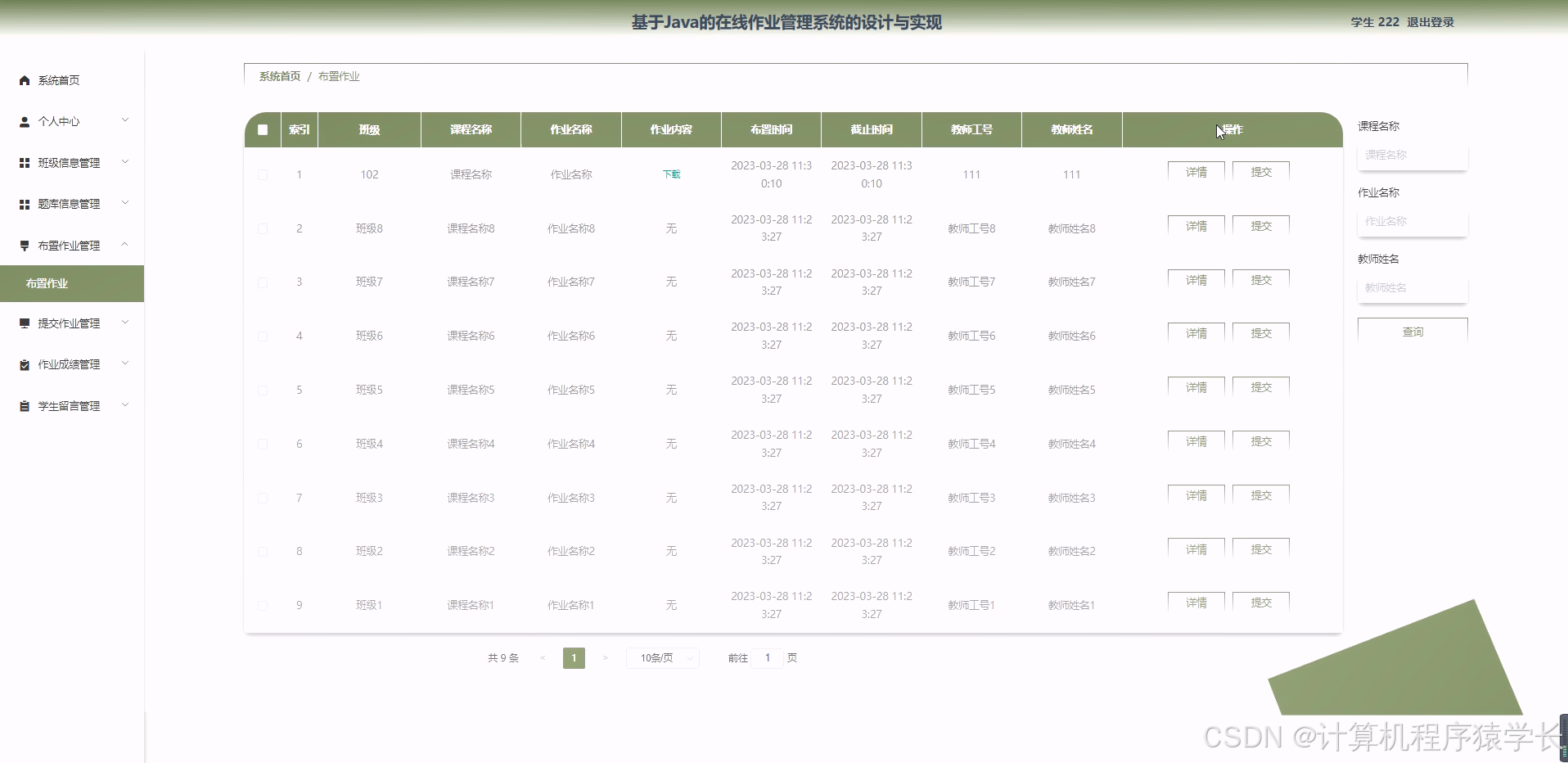Click the grid icon beside 班级信息管理

tap(25, 163)
